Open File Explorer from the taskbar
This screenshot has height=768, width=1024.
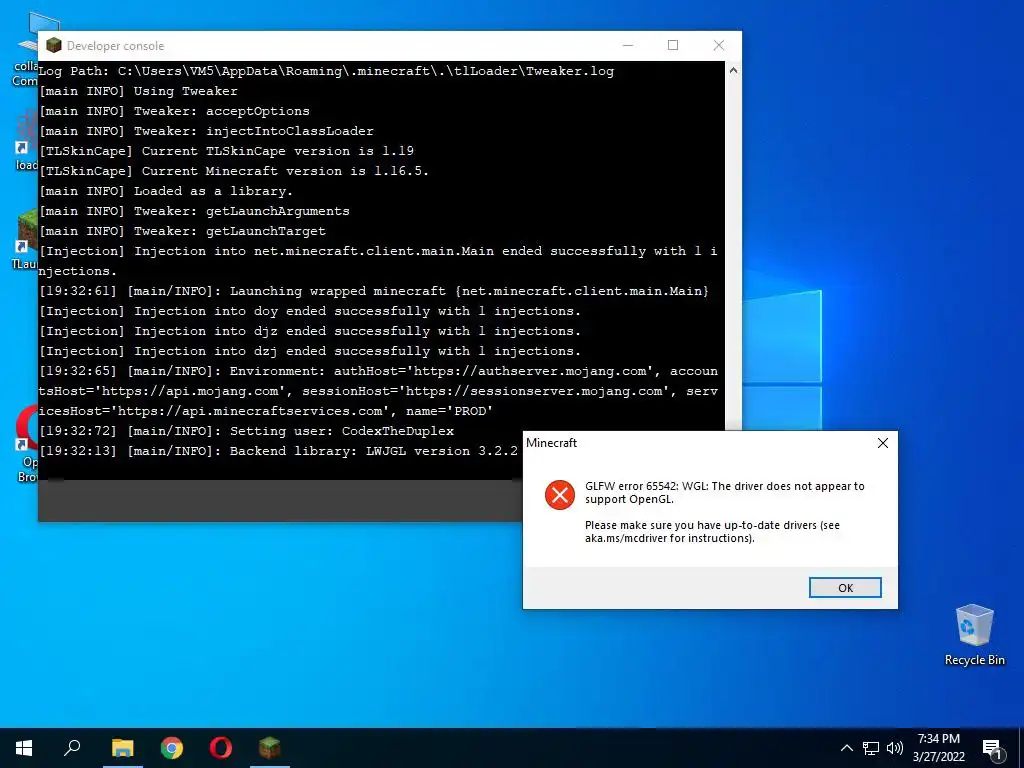tap(122, 748)
